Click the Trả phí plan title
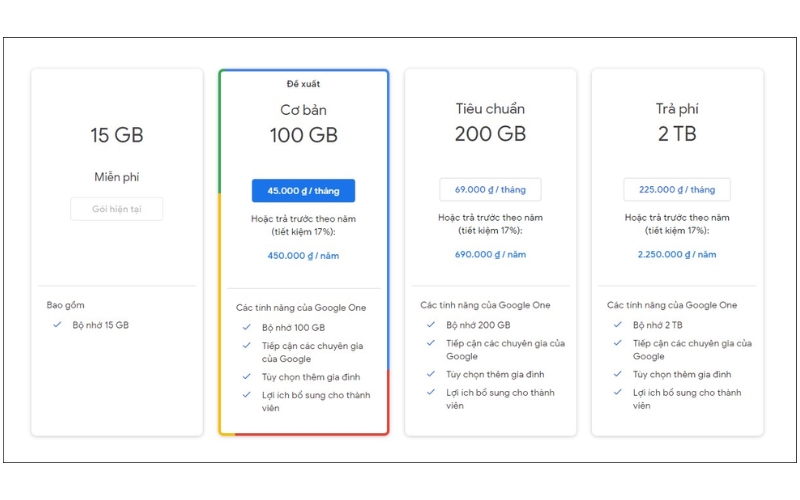 [677, 109]
